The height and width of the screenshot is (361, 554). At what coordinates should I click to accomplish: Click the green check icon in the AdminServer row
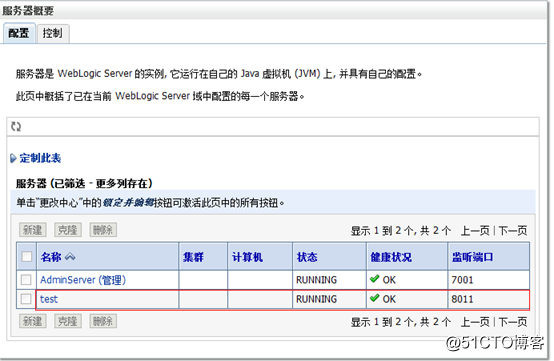coord(375,279)
